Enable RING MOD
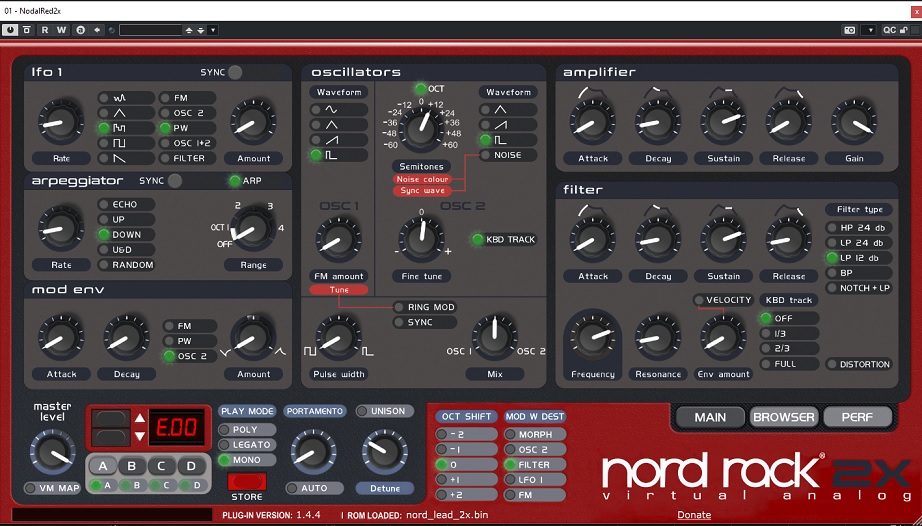Image resolution: width=922 pixels, height=526 pixels. [425, 307]
